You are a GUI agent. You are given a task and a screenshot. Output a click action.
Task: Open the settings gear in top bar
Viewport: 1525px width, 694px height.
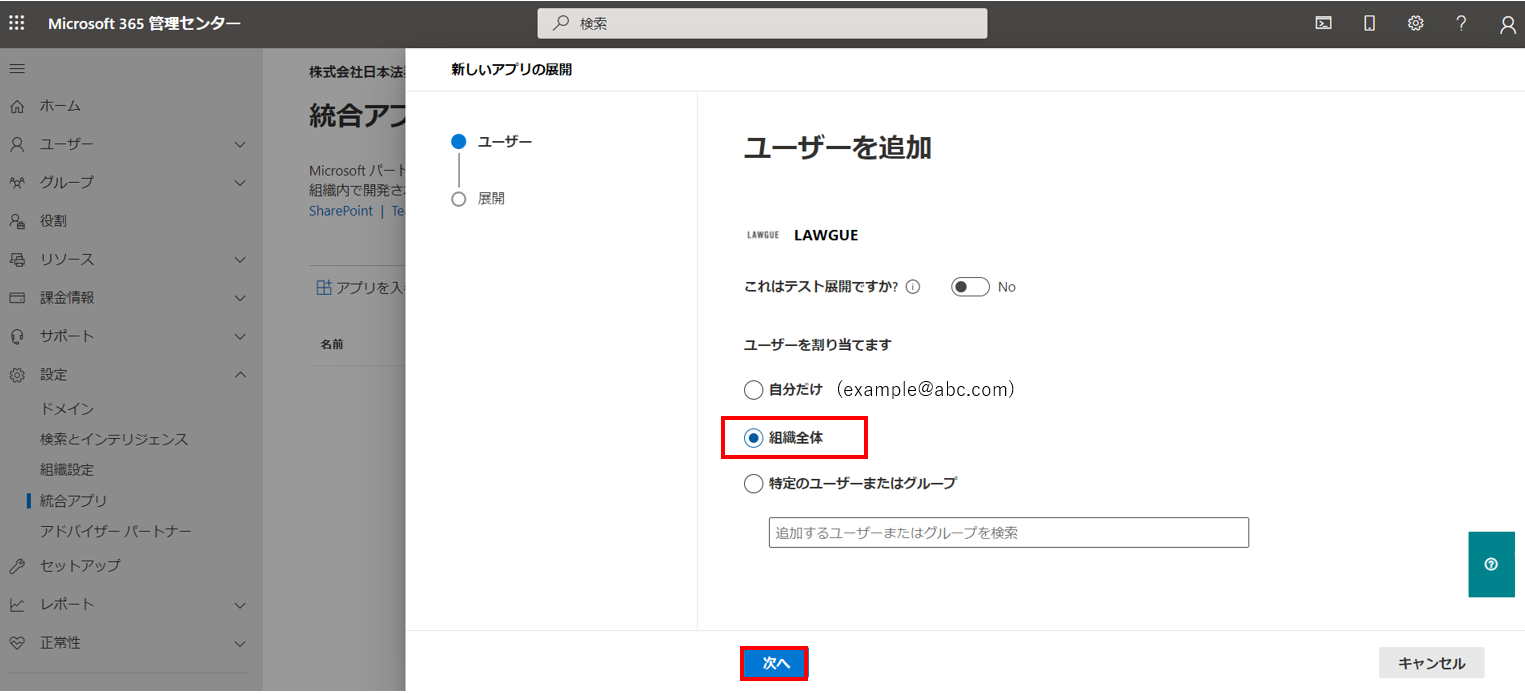1415,23
